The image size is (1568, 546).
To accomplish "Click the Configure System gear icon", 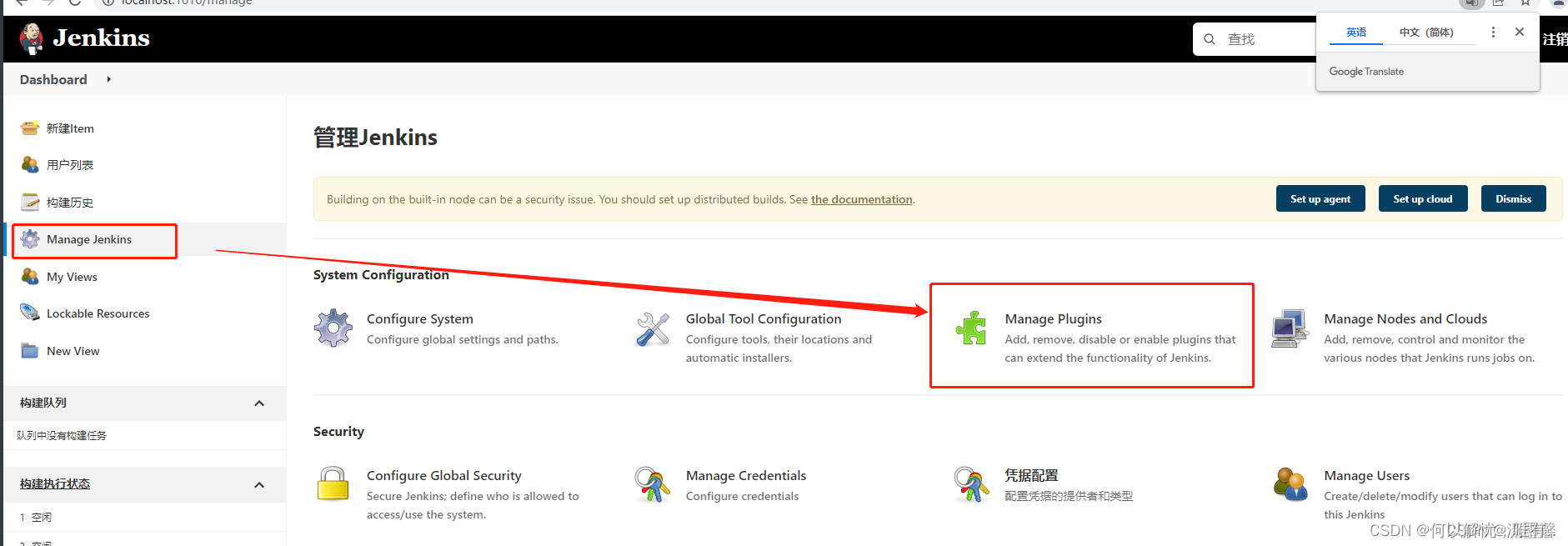I will point(333,328).
